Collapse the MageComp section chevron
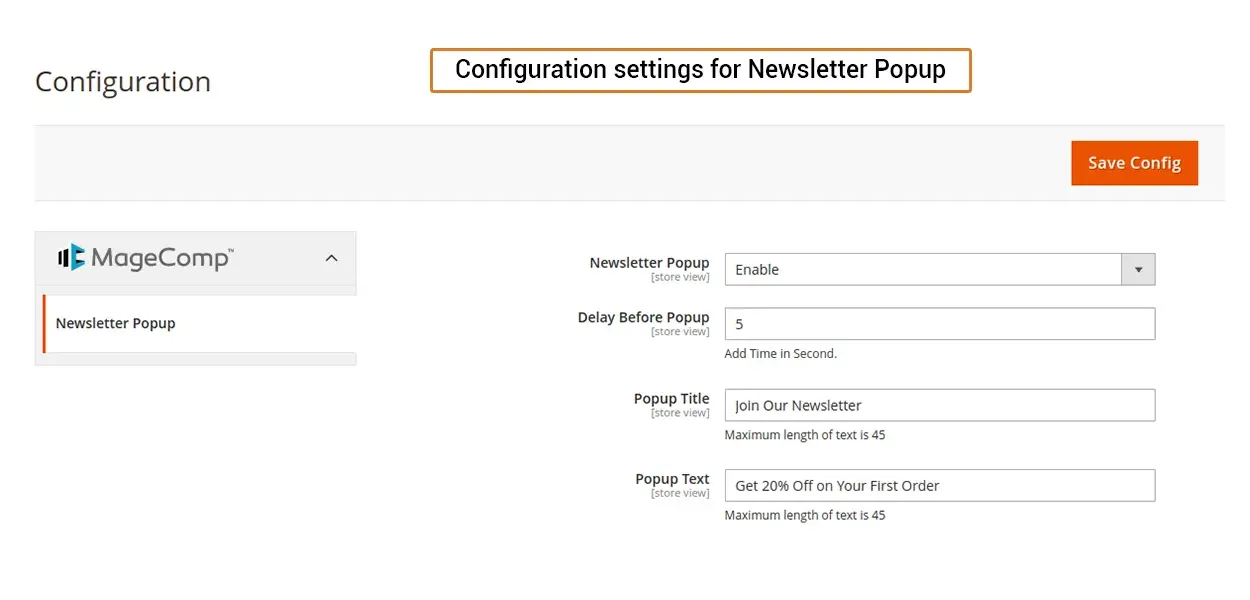This screenshot has height=600, width=1250. pyautogui.click(x=332, y=258)
